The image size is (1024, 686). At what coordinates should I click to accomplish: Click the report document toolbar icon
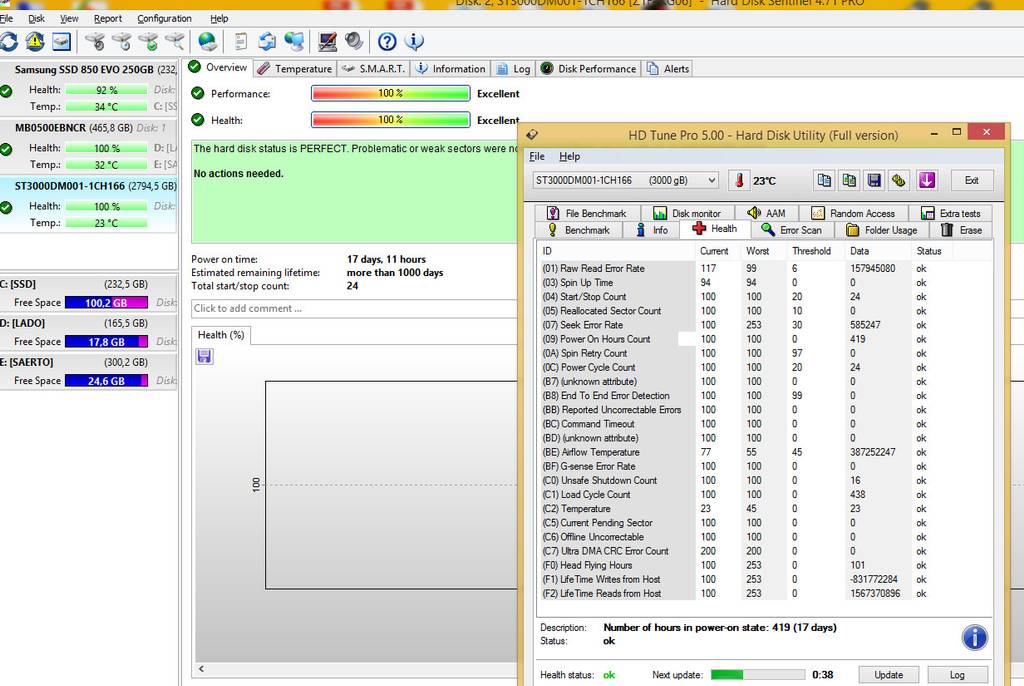pos(240,42)
